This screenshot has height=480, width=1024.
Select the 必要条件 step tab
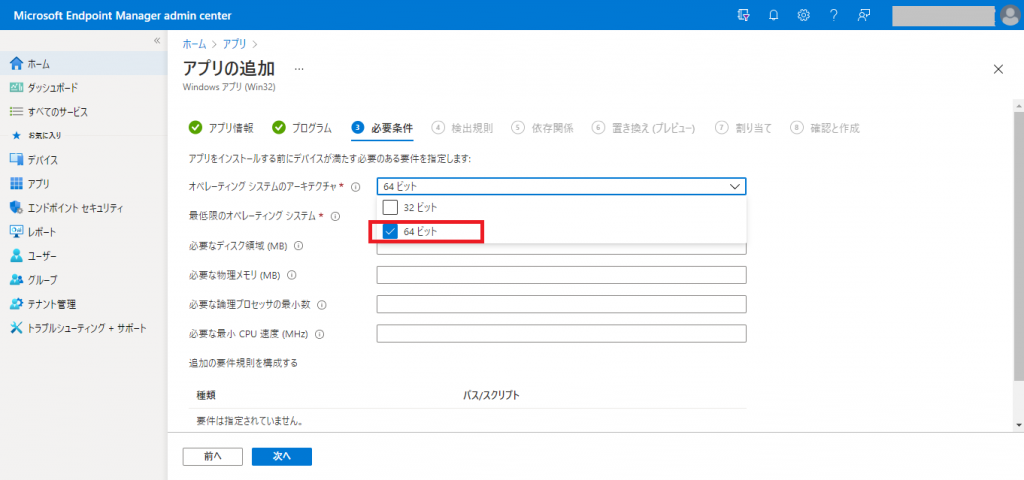tap(383, 128)
